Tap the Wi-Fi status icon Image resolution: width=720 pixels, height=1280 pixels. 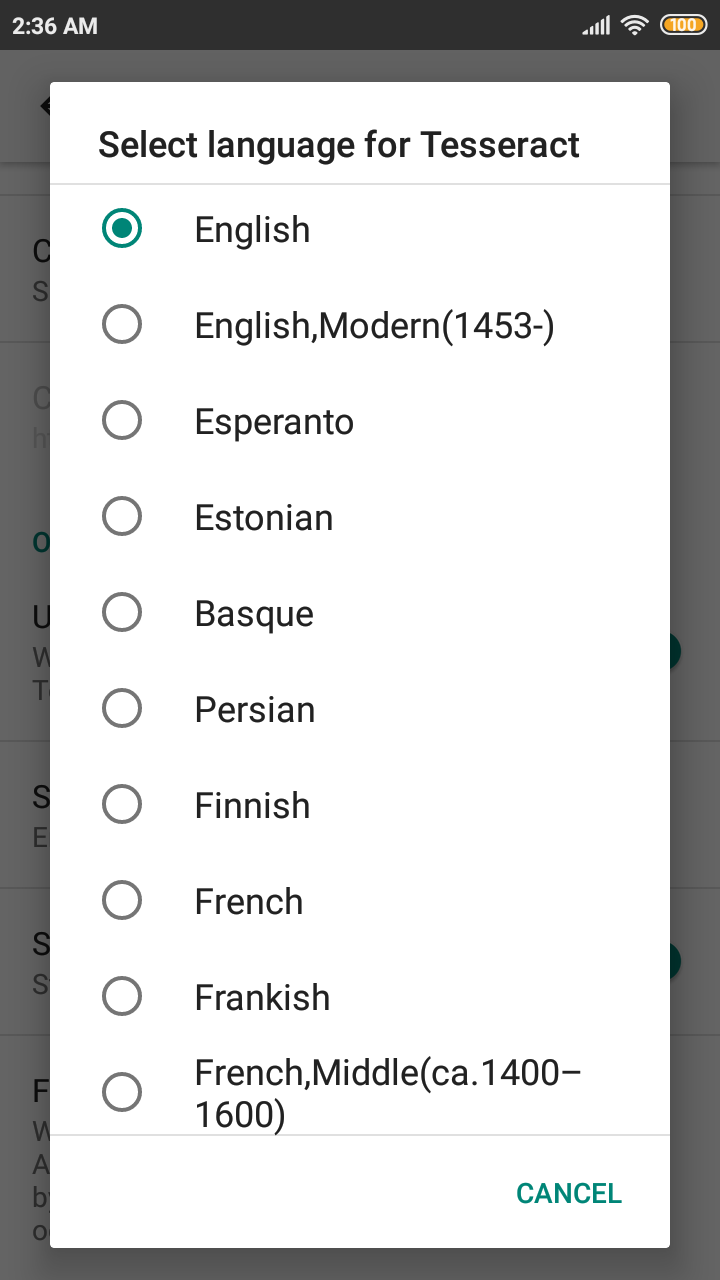point(635,25)
